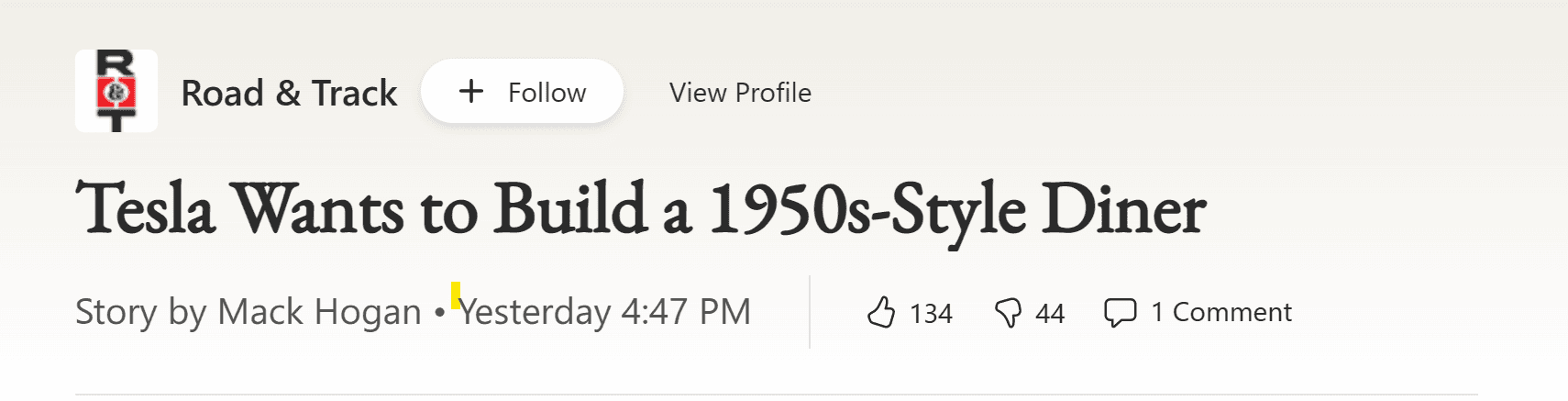Click the 134 likes count
This screenshot has height=401, width=1568.
931,314
